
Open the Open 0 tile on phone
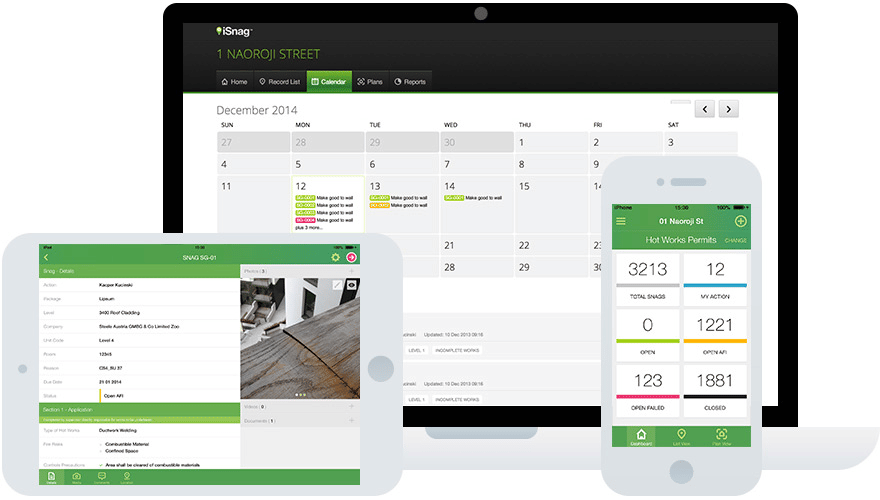point(648,335)
